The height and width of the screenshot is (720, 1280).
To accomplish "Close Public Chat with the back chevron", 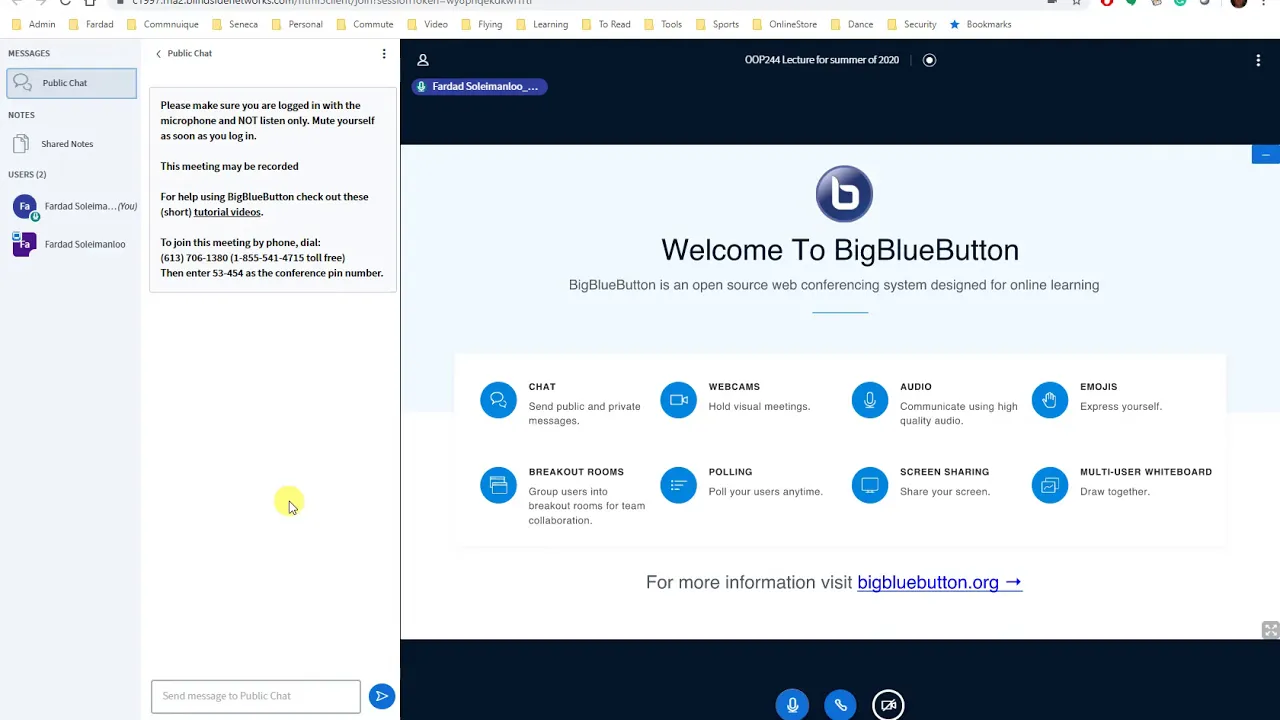I will point(158,54).
